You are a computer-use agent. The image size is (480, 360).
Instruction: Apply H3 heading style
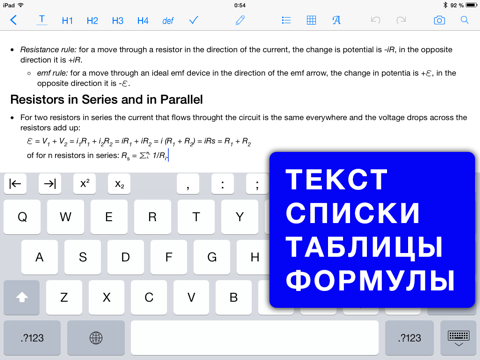coord(117,21)
